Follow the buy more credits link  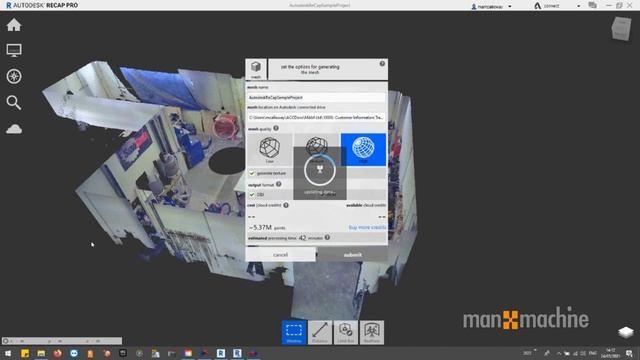coord(367,227)
